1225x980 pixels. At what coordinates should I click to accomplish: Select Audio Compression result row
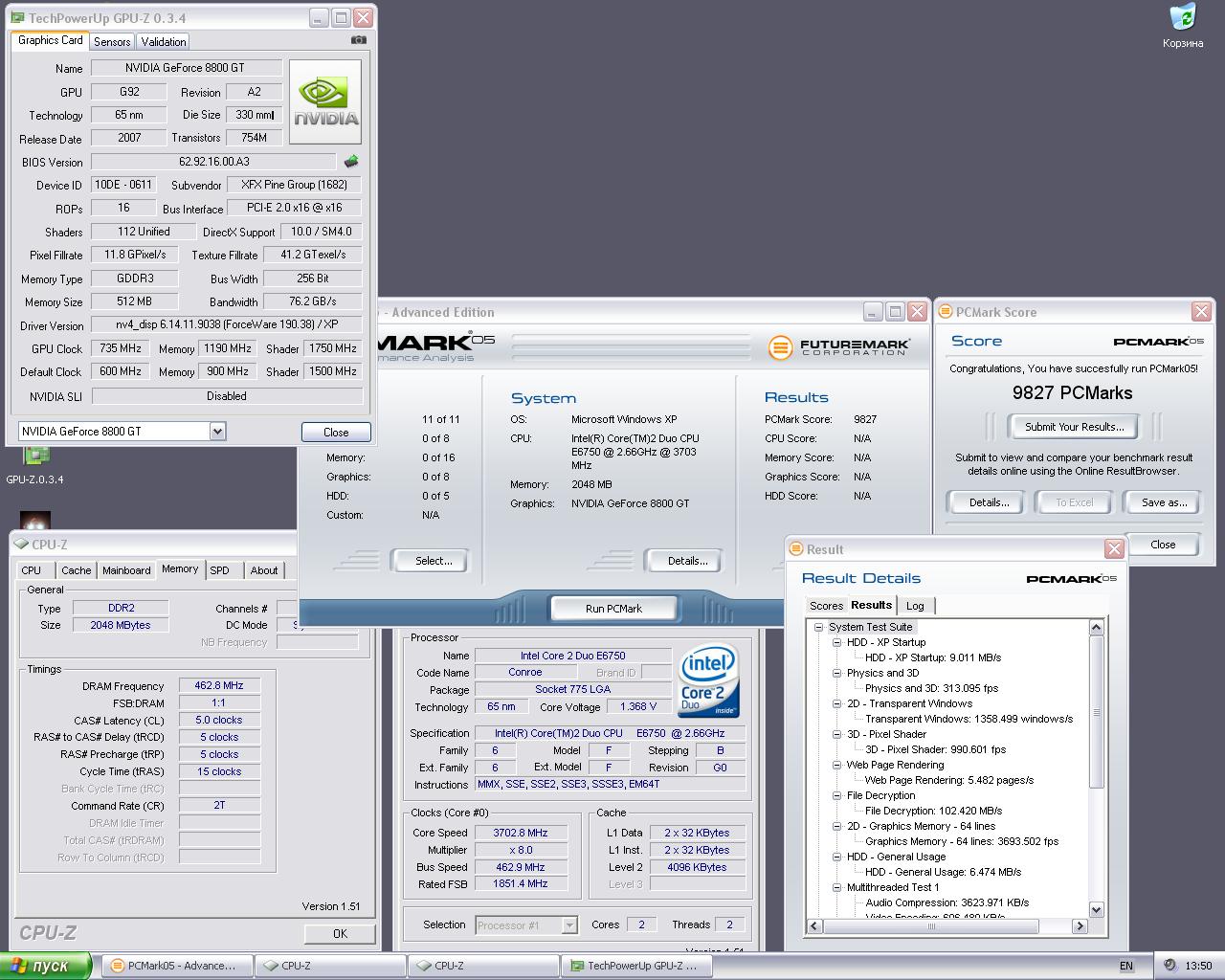947,902
